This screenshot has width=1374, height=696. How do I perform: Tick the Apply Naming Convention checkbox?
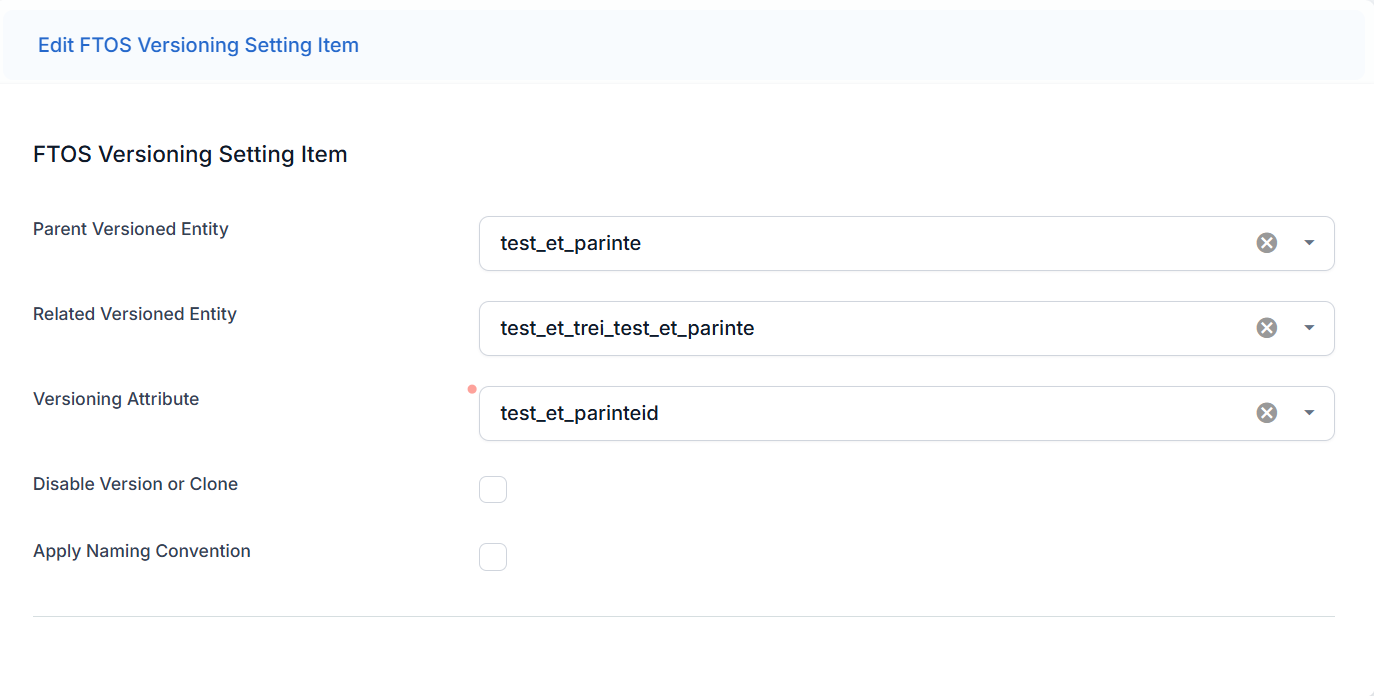tap(493, 557)
